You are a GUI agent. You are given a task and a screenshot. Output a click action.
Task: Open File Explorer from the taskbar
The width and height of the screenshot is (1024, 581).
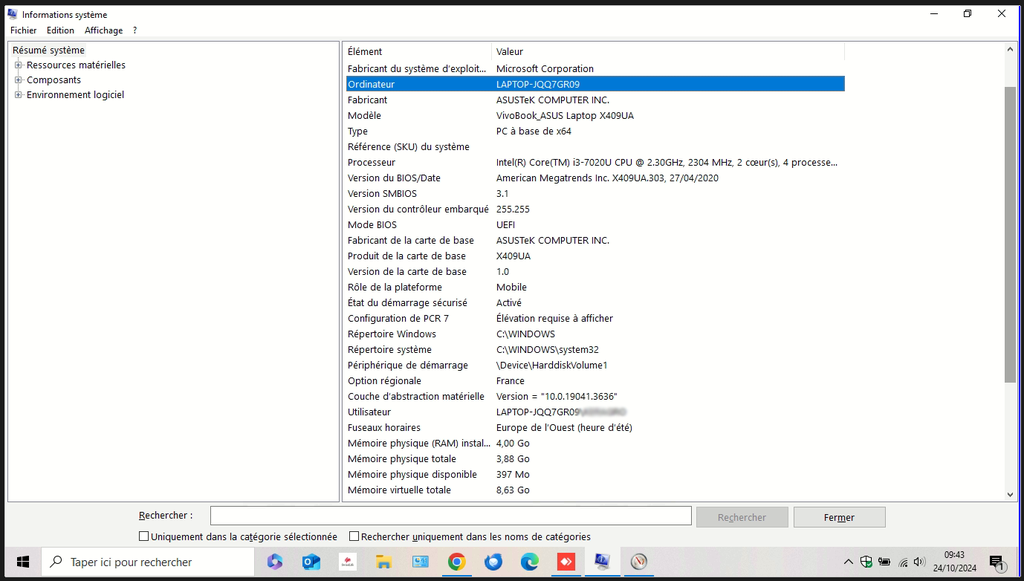pyautogui.click(x=383, y=561)
